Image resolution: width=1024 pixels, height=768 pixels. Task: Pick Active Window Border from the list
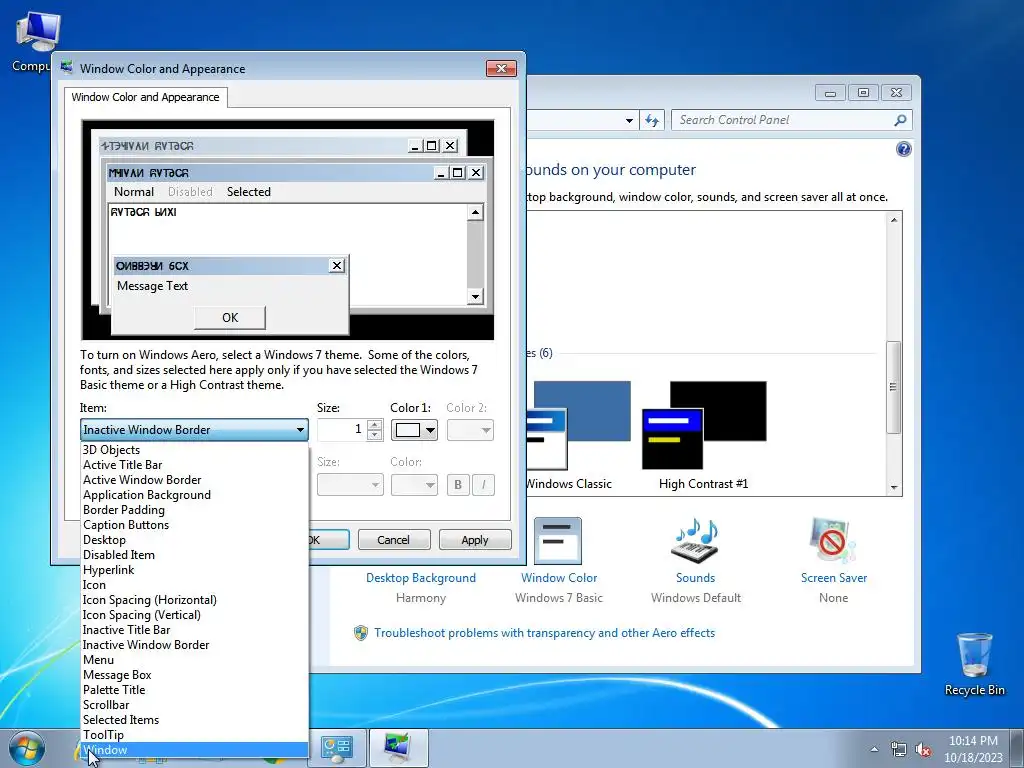click(195, 479)
